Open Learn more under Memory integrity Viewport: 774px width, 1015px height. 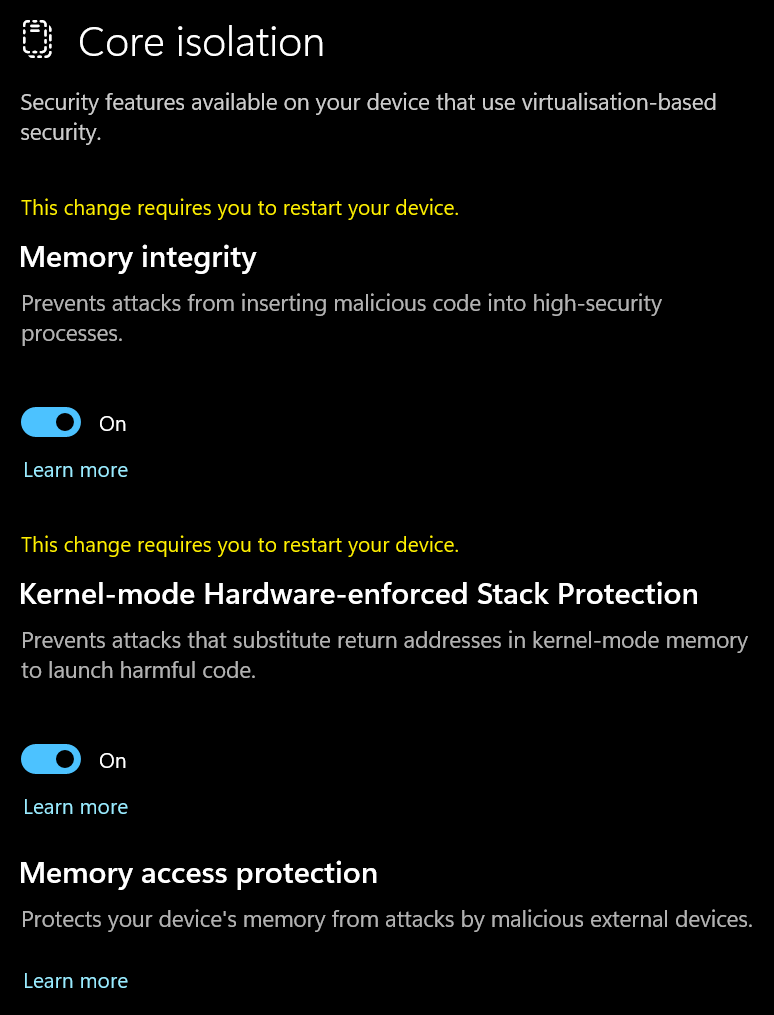[x=76, y=470]
